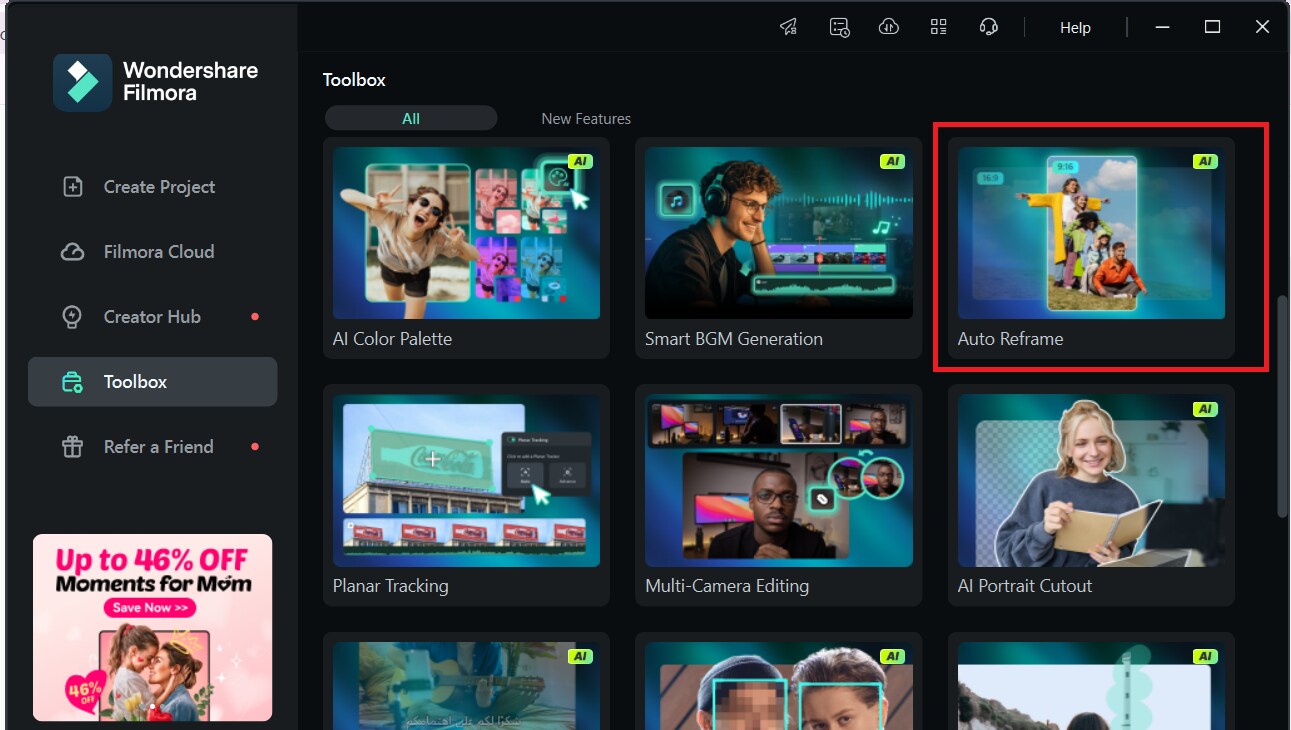
Task: Open the cloud upload icon in title bar
Action: pos(889,27)
